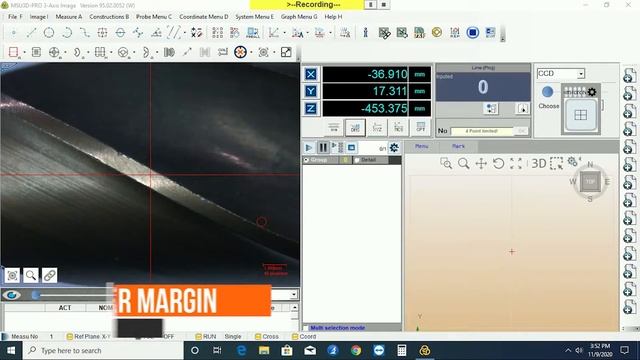
Task: Toggle the Cross status option
Action: pyautogui.click(x=267, y=337)
